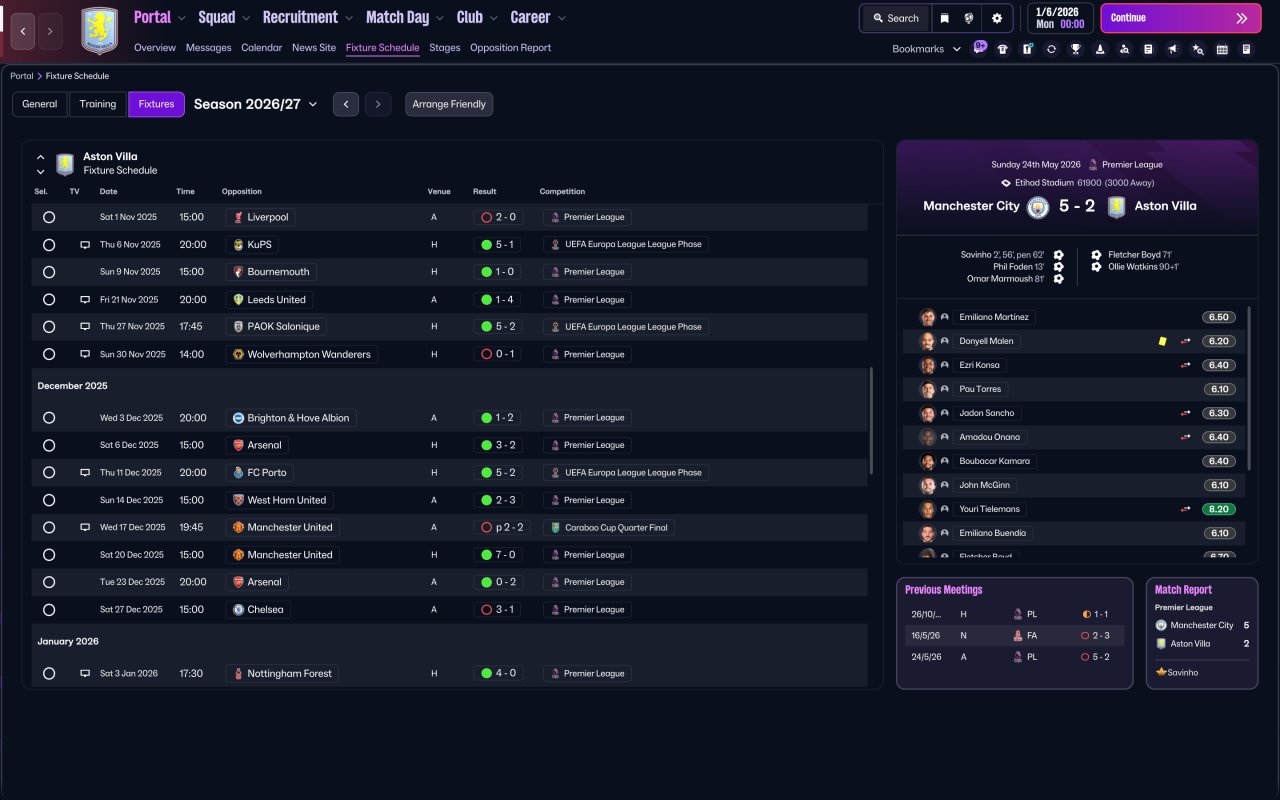Click the Liverpool club badge icon
This screenshot has height=800, width=1280.
(238, 217)
